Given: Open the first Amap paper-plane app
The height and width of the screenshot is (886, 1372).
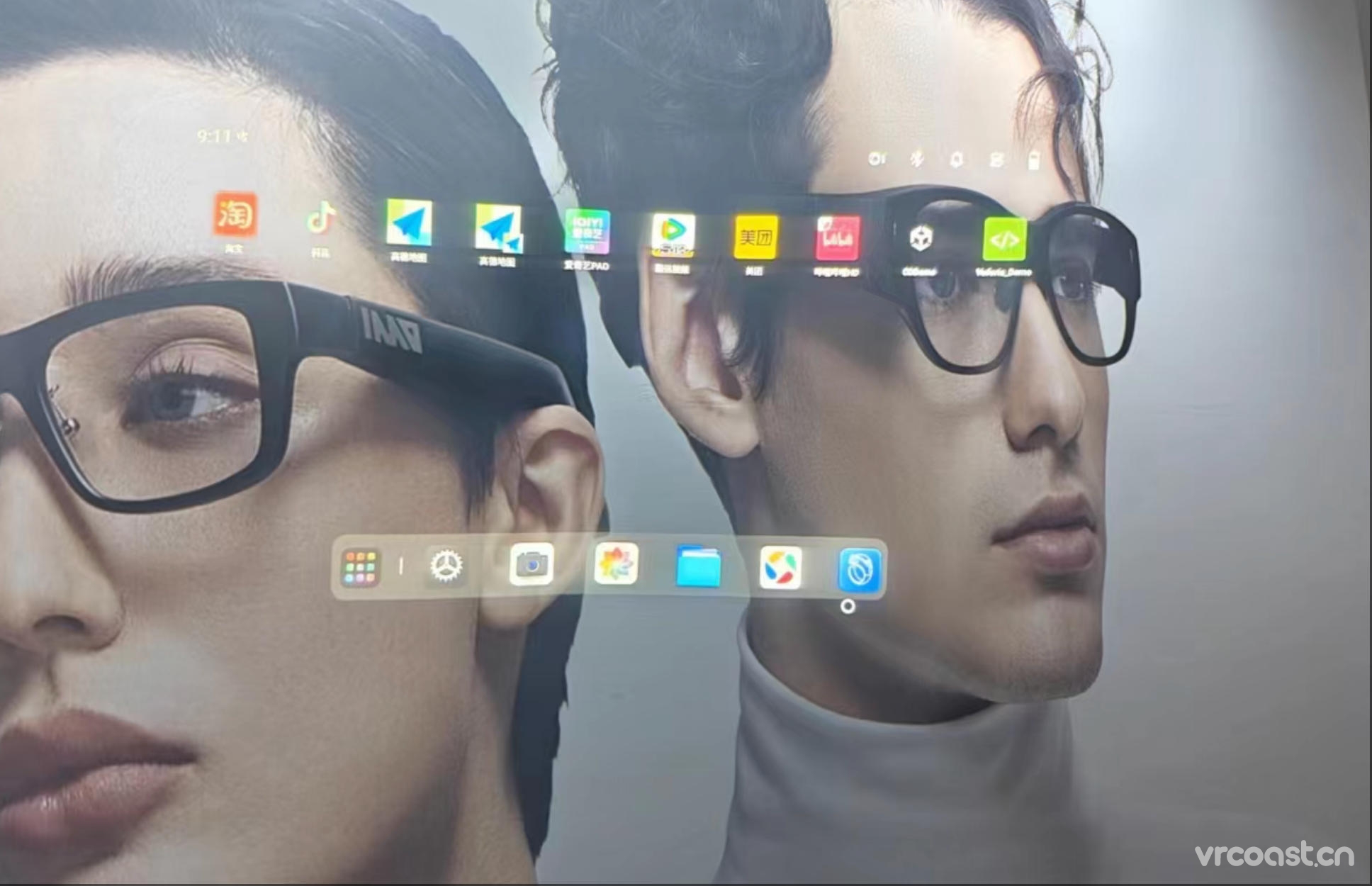Looking at the screenshot, I should (x=409, y=223).
